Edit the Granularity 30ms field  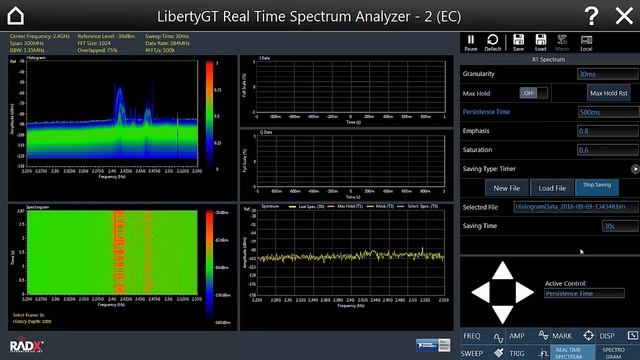click(608, 74)
